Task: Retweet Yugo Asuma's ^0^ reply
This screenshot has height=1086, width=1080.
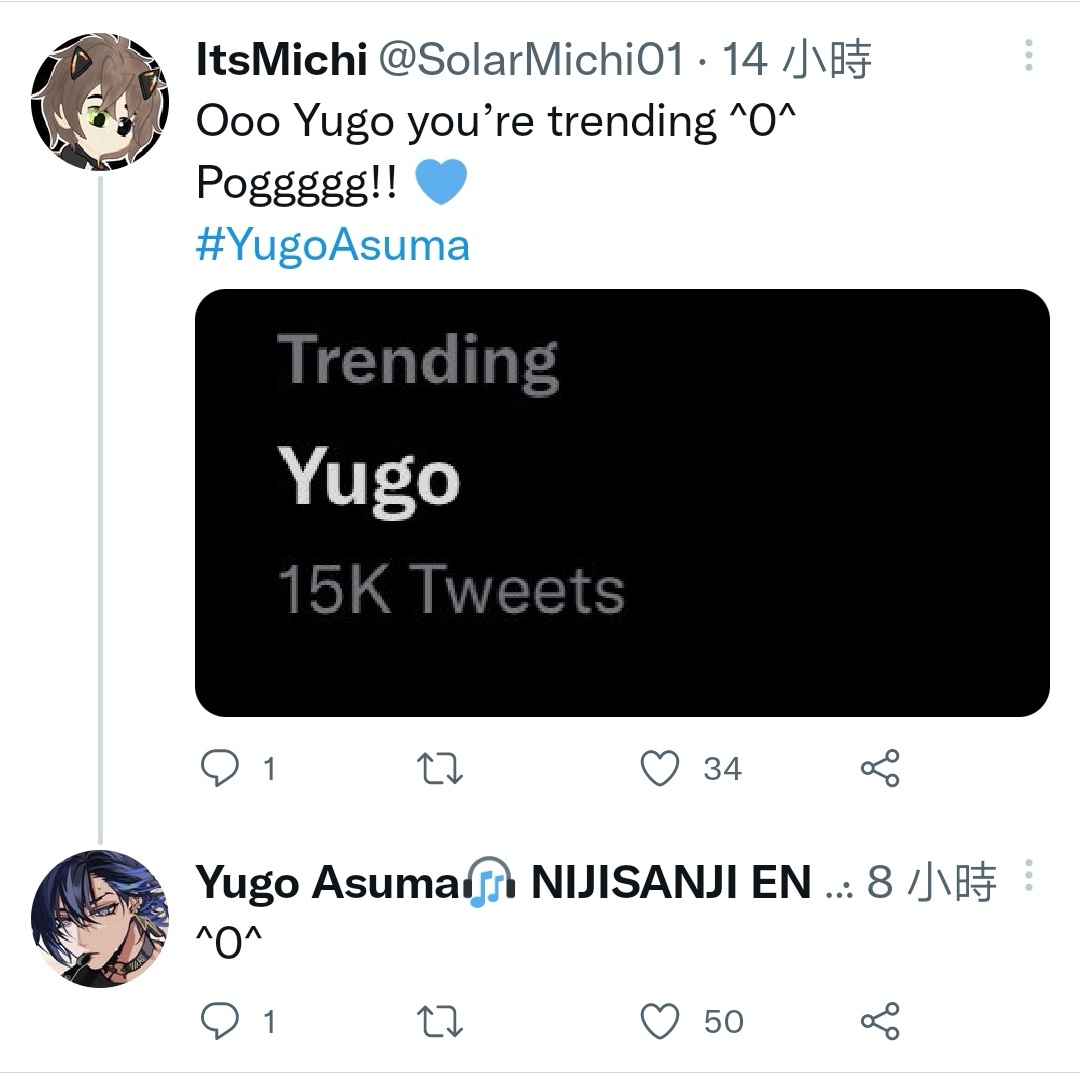Action: coord(439,1022)
